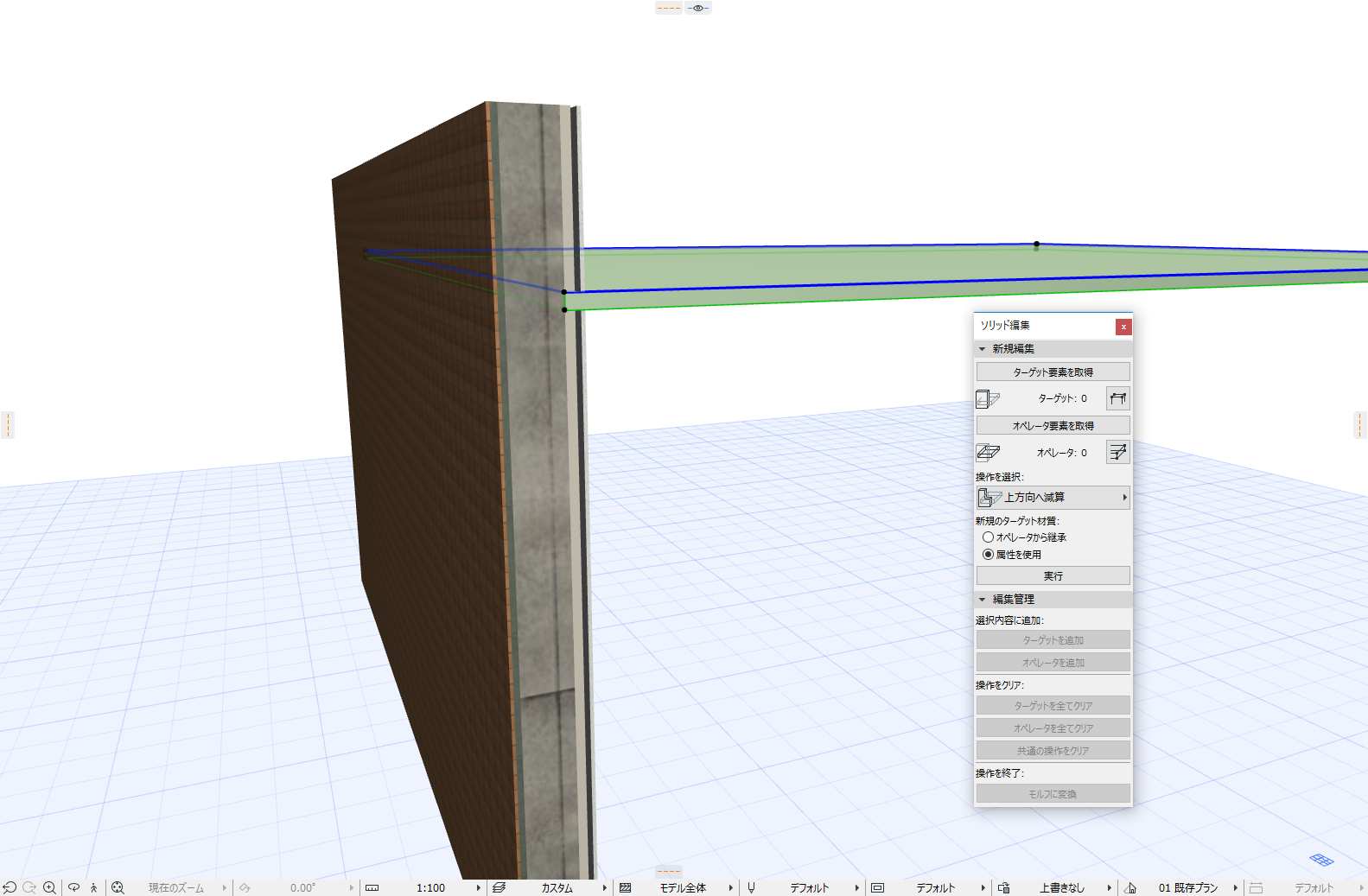This screenshot has width=1368, height=896.
Task: Click the operator element illustration icon
Action: pos(988,453)
